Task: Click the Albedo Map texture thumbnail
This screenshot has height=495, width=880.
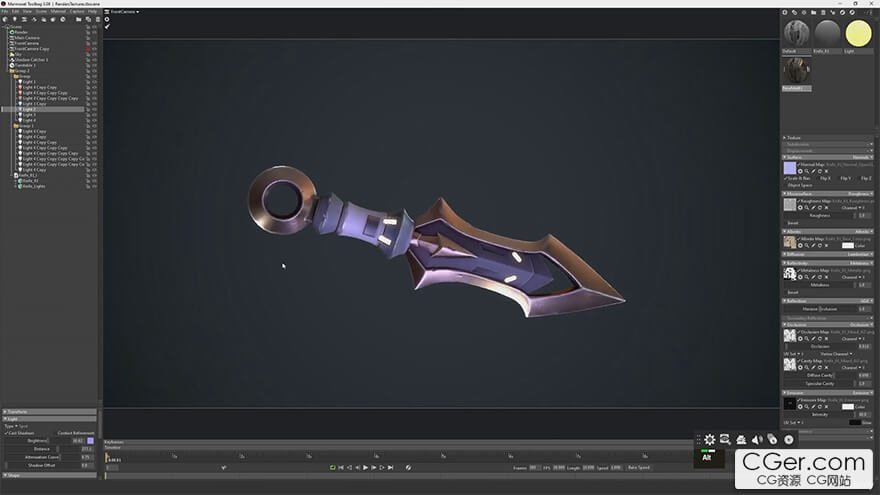Action: [x=789, y=242]
